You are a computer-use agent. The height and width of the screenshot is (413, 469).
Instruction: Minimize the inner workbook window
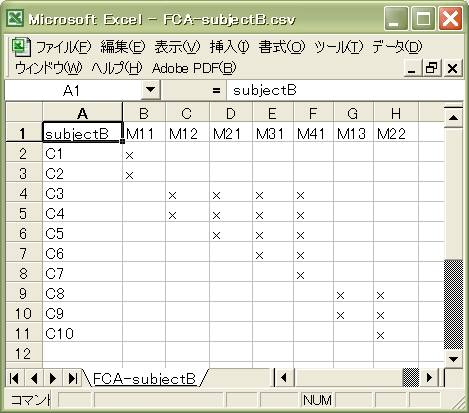pyautogui.click(x=412, y=68)
